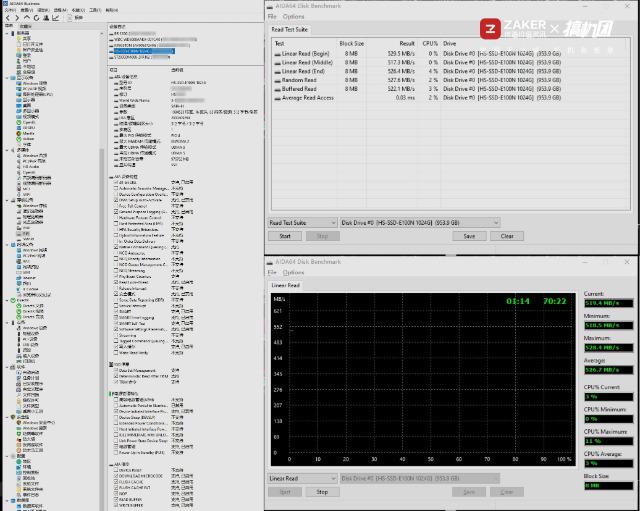Viewport: 640px width, 511px height.
Task: Collapse the DirectX tree node
Action: click(8, 300)
